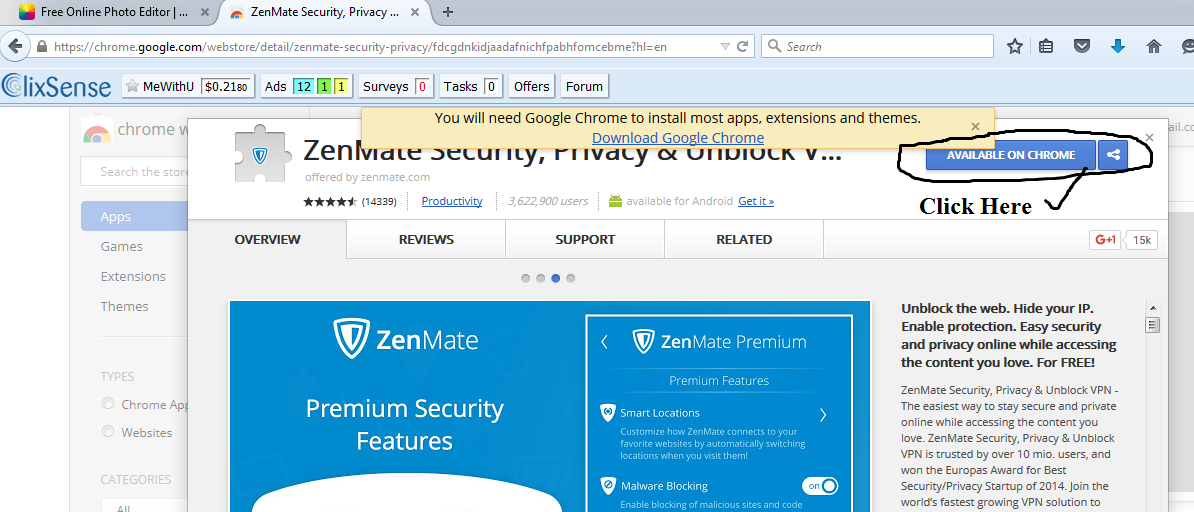The image size is (1194, 512).
Task: Bookmark this page with the star icon
Action: (x=1015, y=46)
